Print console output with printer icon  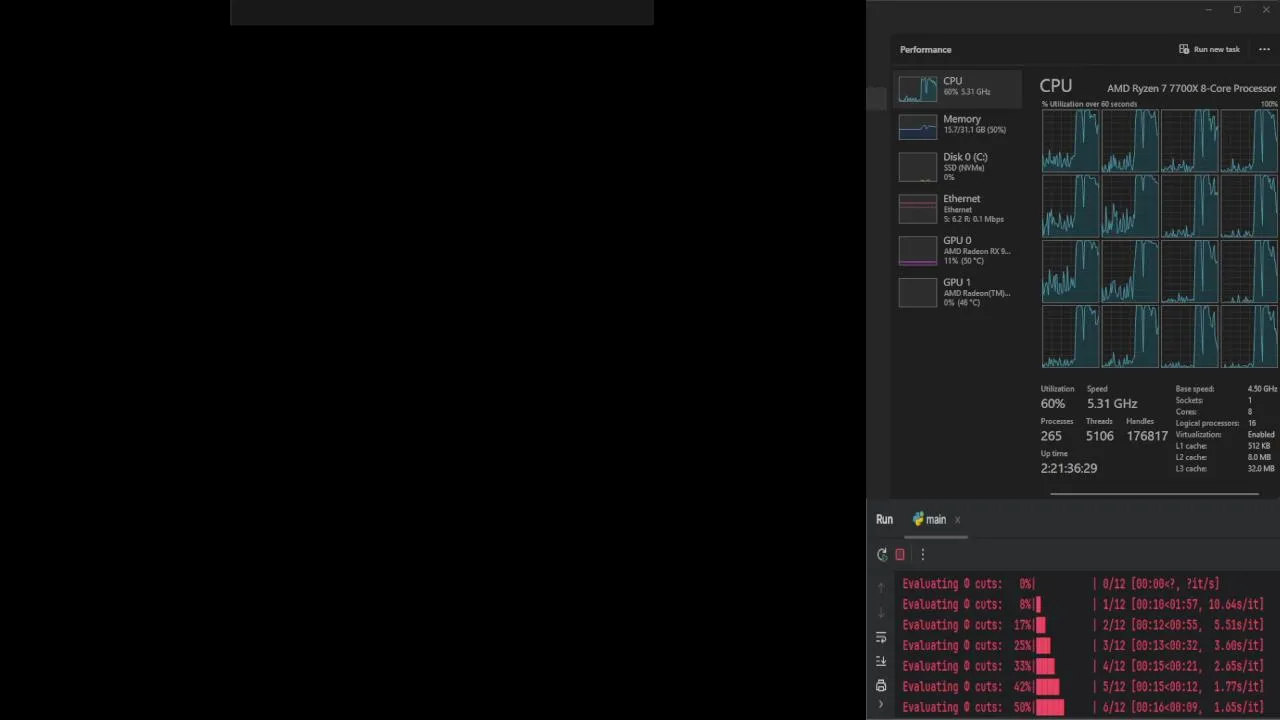(x=881, y=686)
